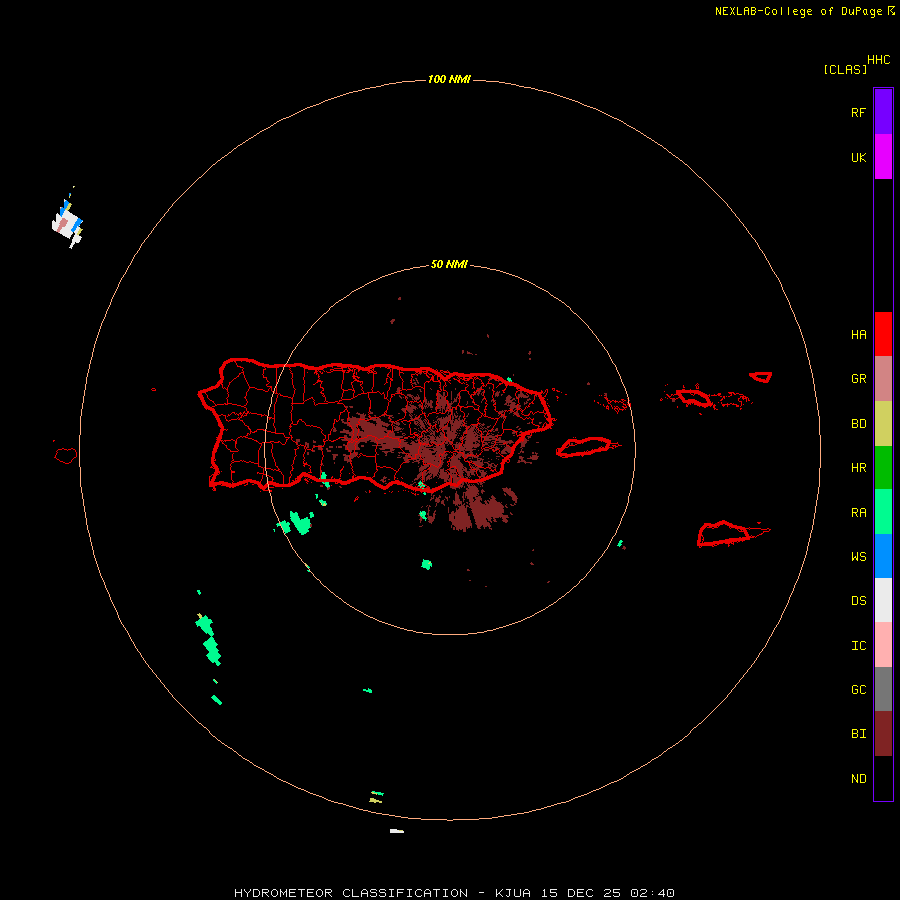Click the HHC product label
The image size is (900, 900).
tap(879, 60)
